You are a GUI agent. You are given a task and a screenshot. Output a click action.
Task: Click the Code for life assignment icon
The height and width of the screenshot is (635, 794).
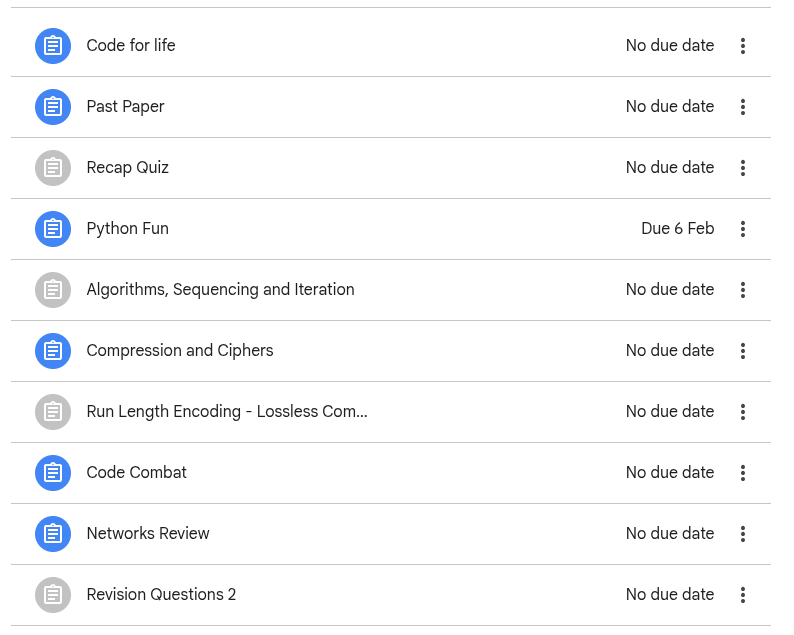(x=53, y=46)
